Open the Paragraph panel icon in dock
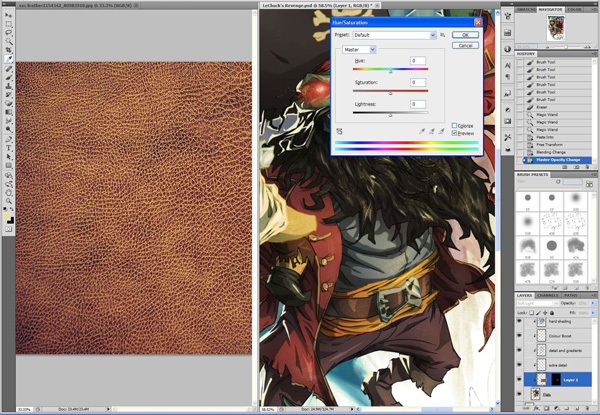Screen dimensions: 600x415 [508, 77]
